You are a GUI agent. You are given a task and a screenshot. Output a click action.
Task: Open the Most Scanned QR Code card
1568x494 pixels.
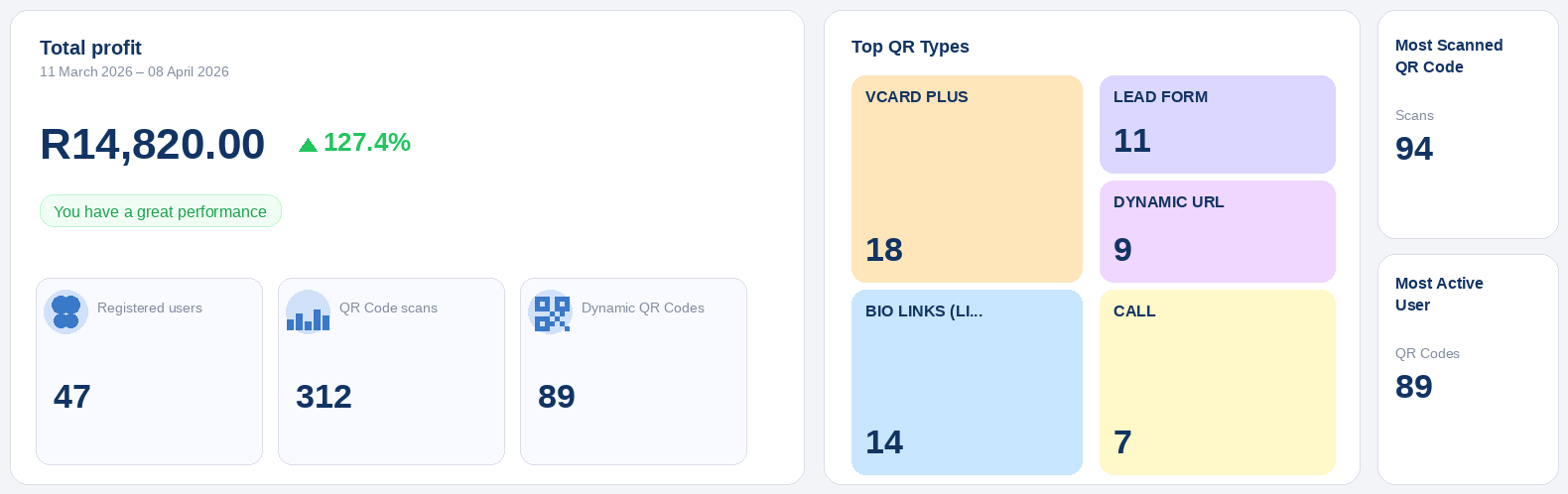(x=1468, y=124)
